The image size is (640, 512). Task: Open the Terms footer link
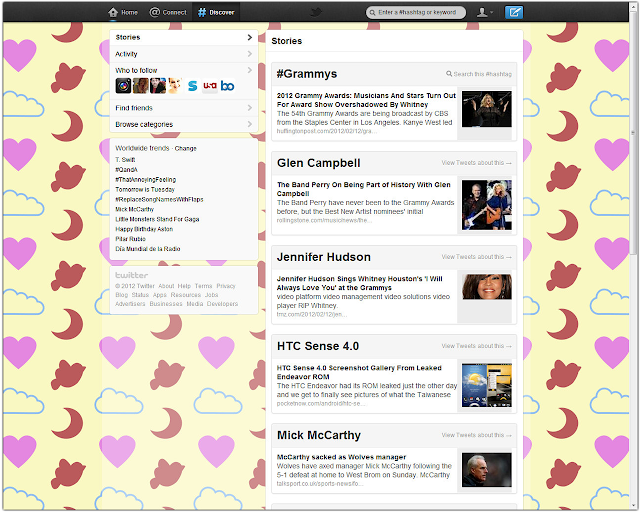pos(203,286)
